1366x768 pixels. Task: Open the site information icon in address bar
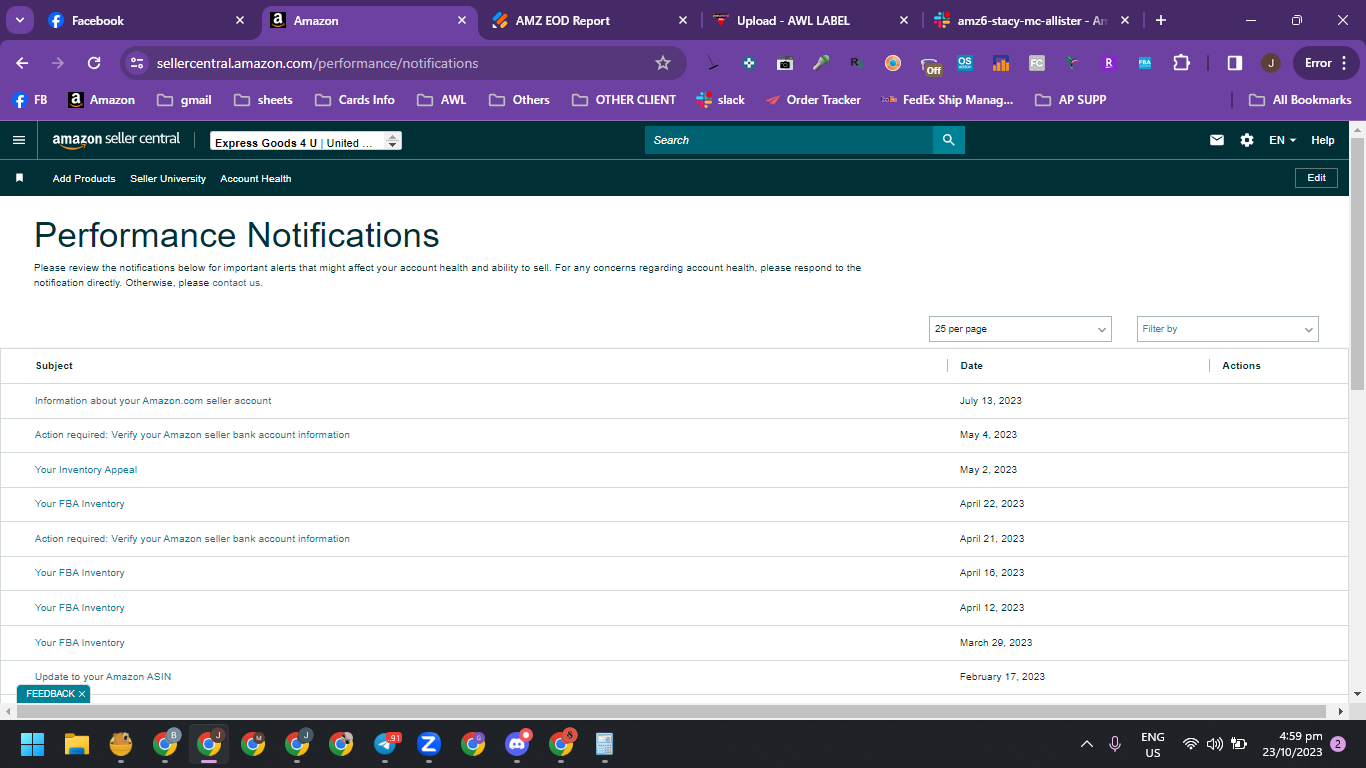(138, 63)
